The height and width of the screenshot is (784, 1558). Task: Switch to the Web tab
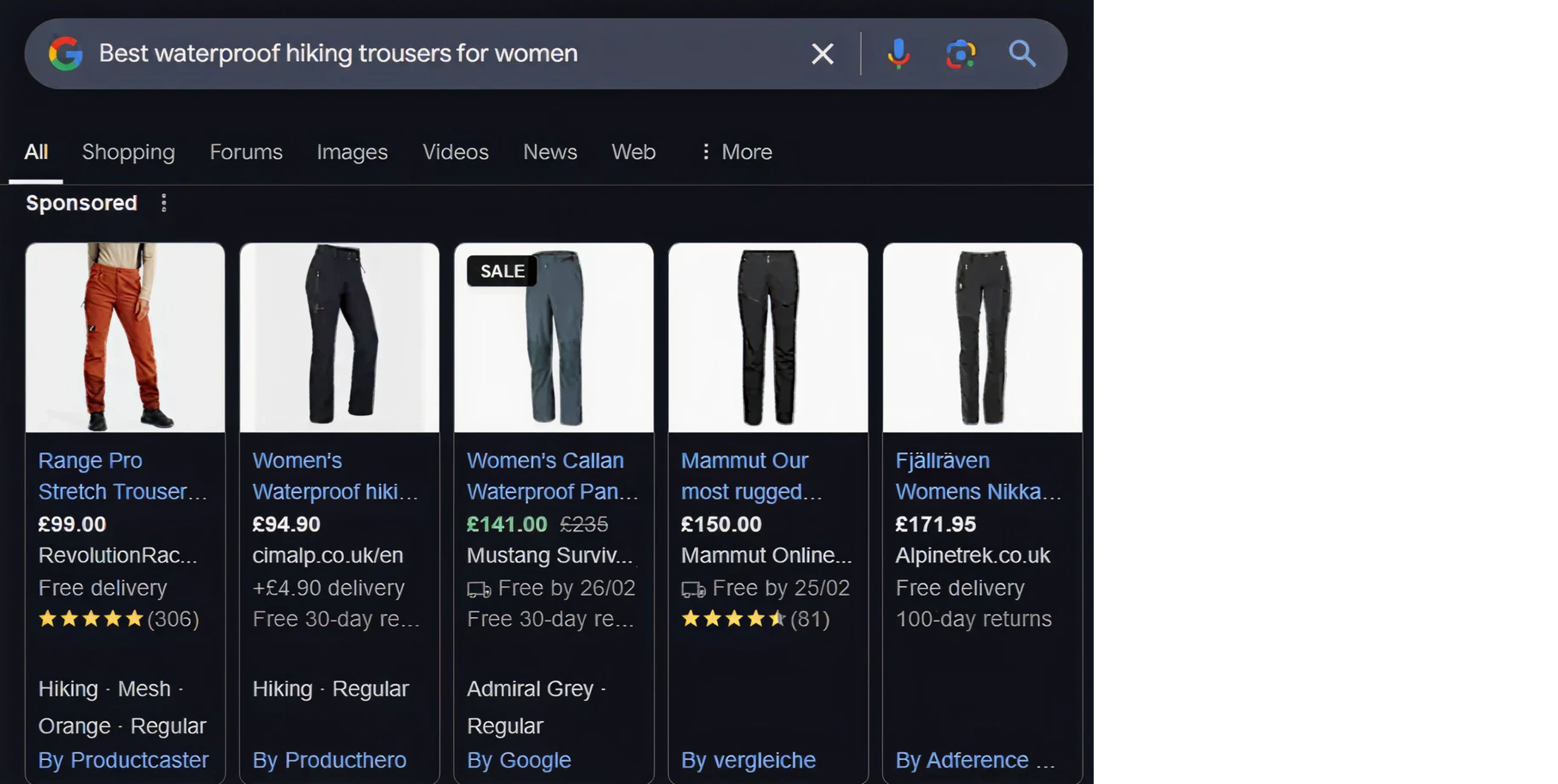pos(633,152)
